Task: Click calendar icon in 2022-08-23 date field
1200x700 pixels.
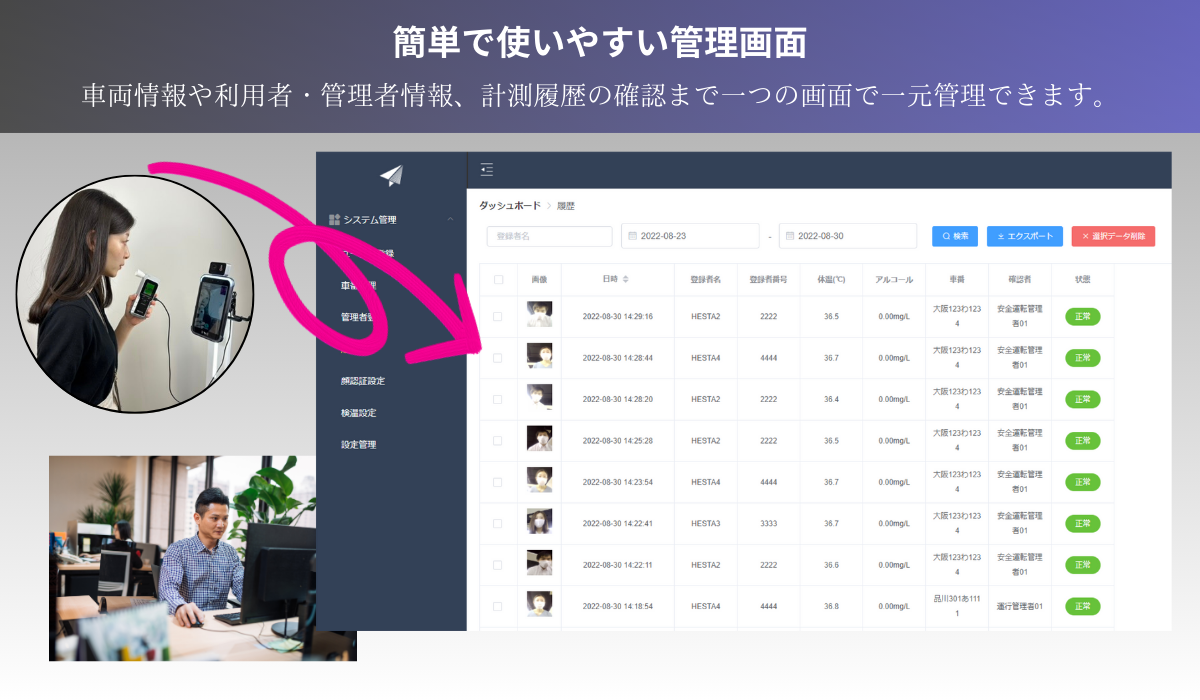Action: (632, 236)
